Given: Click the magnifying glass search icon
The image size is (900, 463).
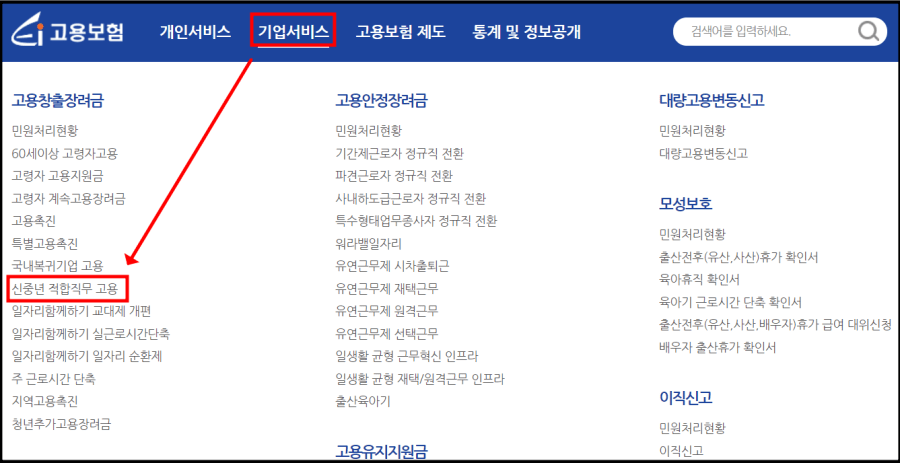Looking at the screenshot, I should [x=868, y=30].
